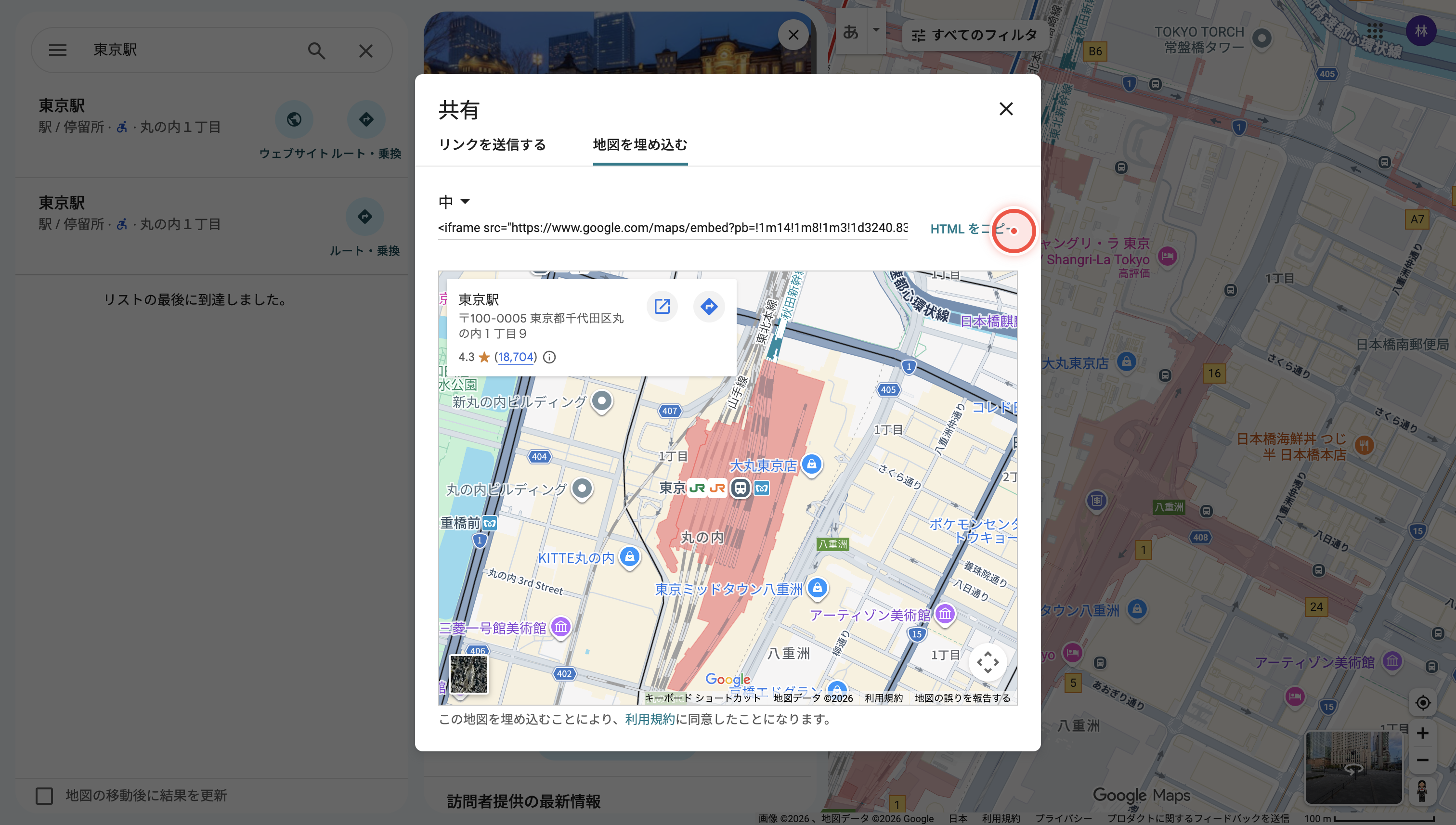Switch embed preview to satellite thumbnail
Screen dimensions: 1456x825
tap(468, 674)
